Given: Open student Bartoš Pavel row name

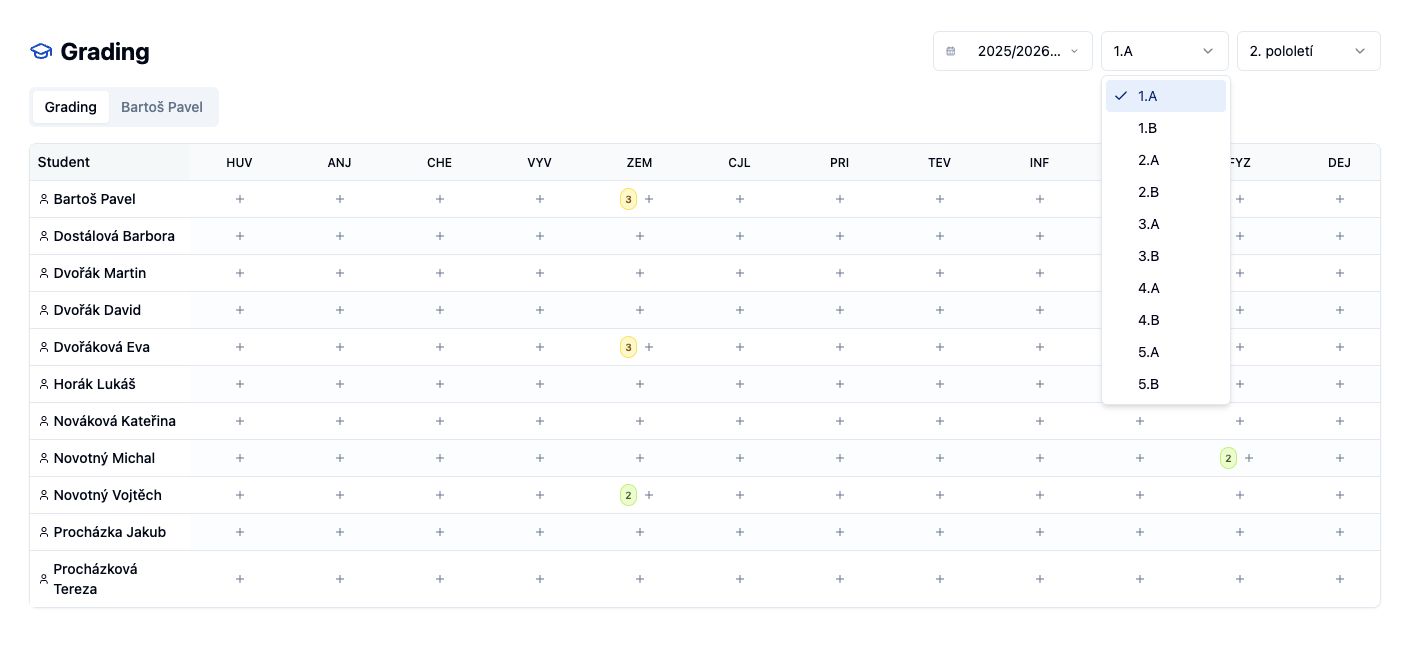Looking at the screenshot, I should [x=95, y=199].
